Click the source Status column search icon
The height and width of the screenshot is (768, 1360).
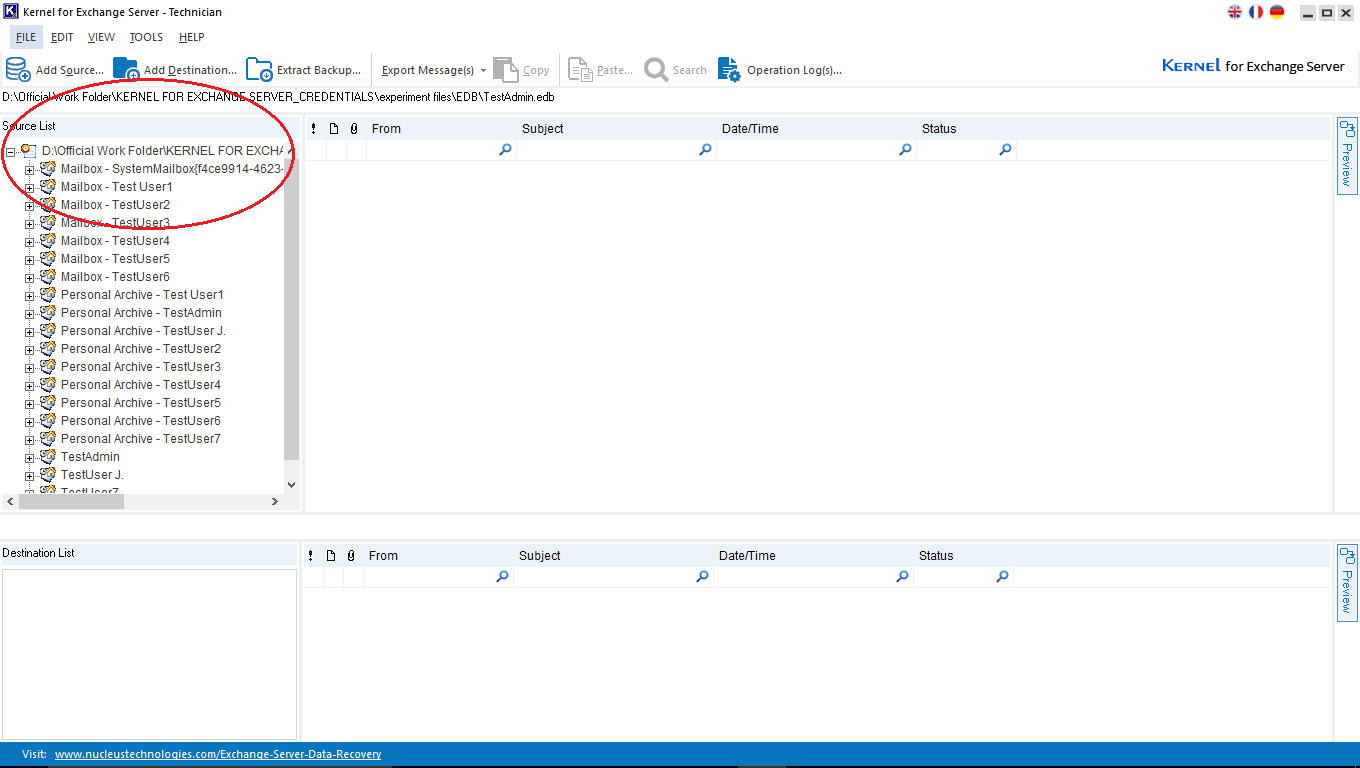pos(1005,150)
